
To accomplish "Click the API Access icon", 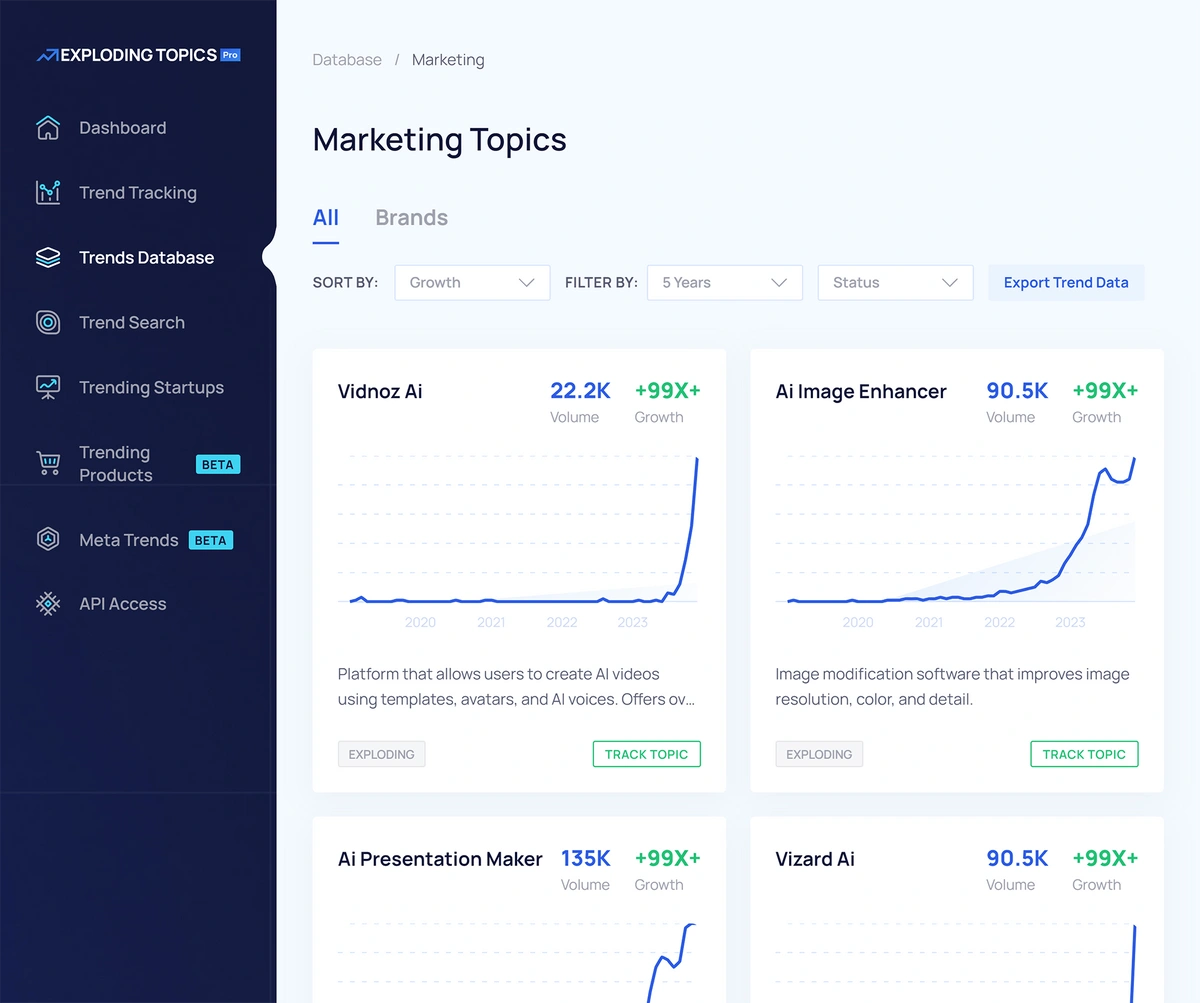I will click(x=48, y=604).
